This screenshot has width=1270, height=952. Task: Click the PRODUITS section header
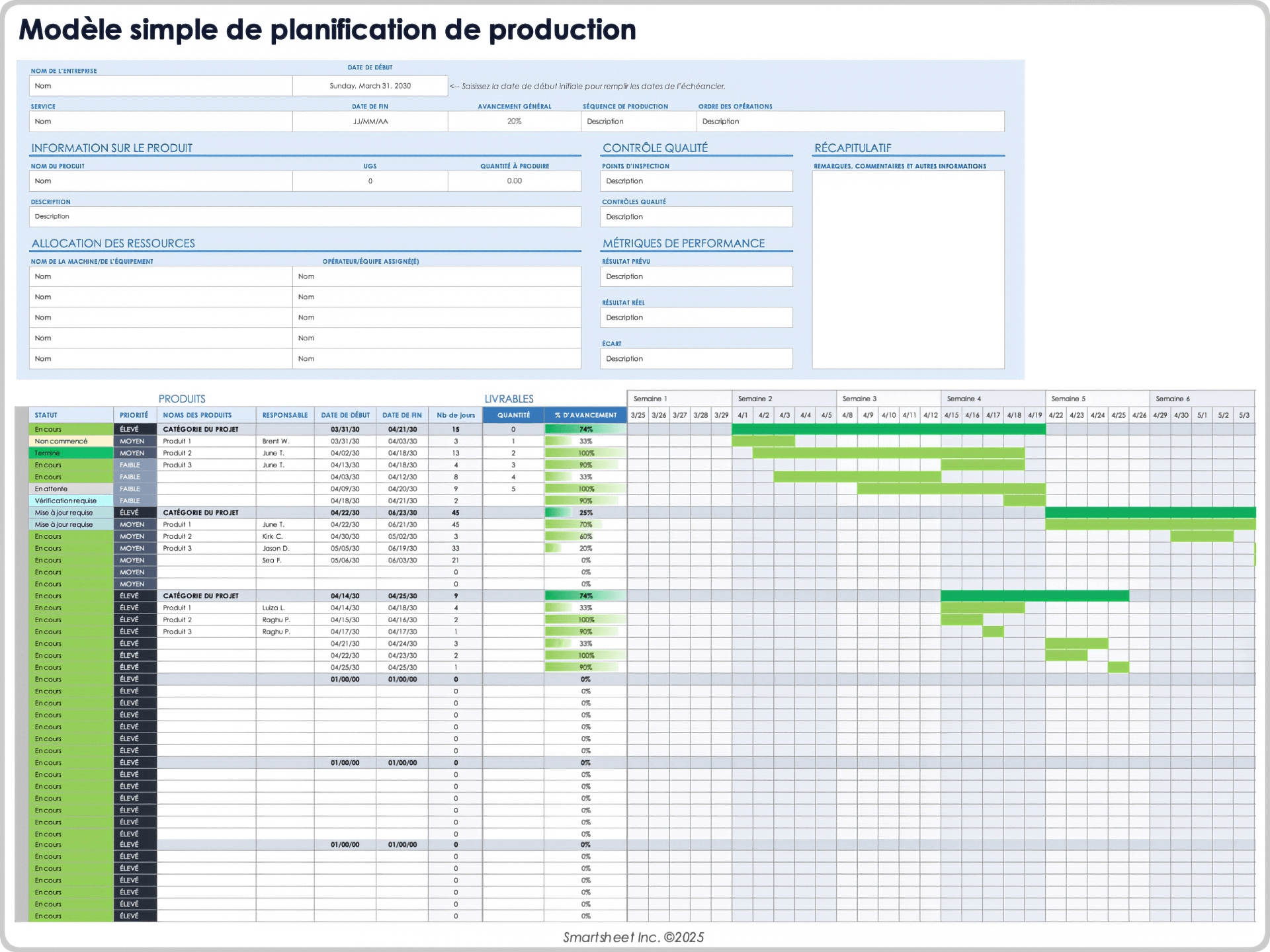183,398
